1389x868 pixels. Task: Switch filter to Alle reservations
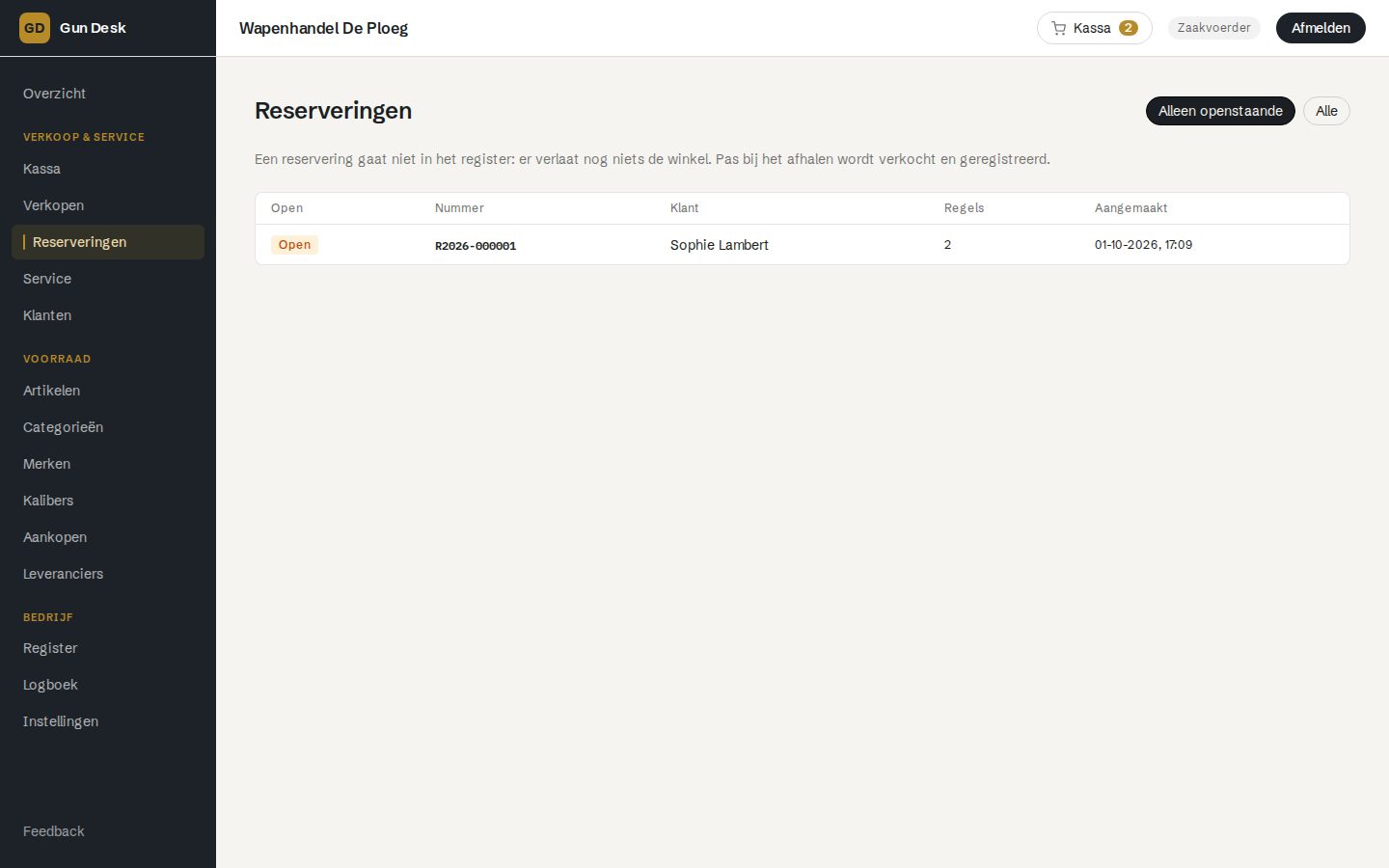[x=1326, y=111]
